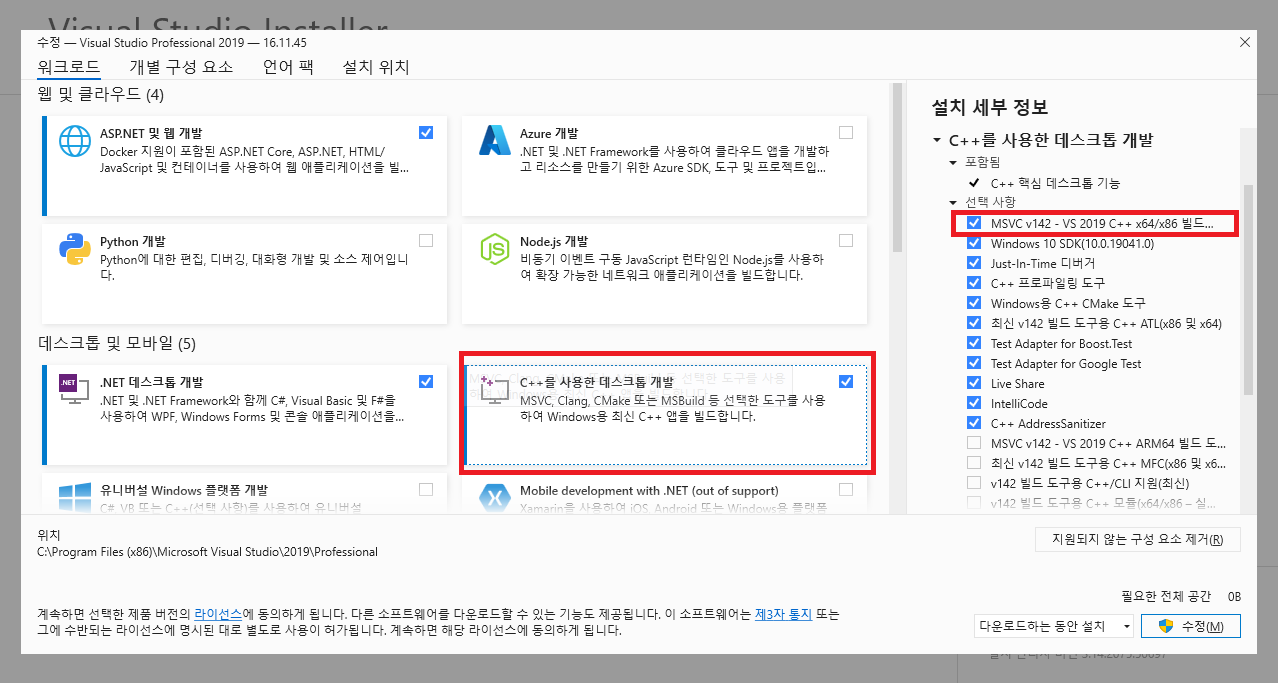Open 다운로드하는 동안 설치 dropdown

[x=1054, y=626]
